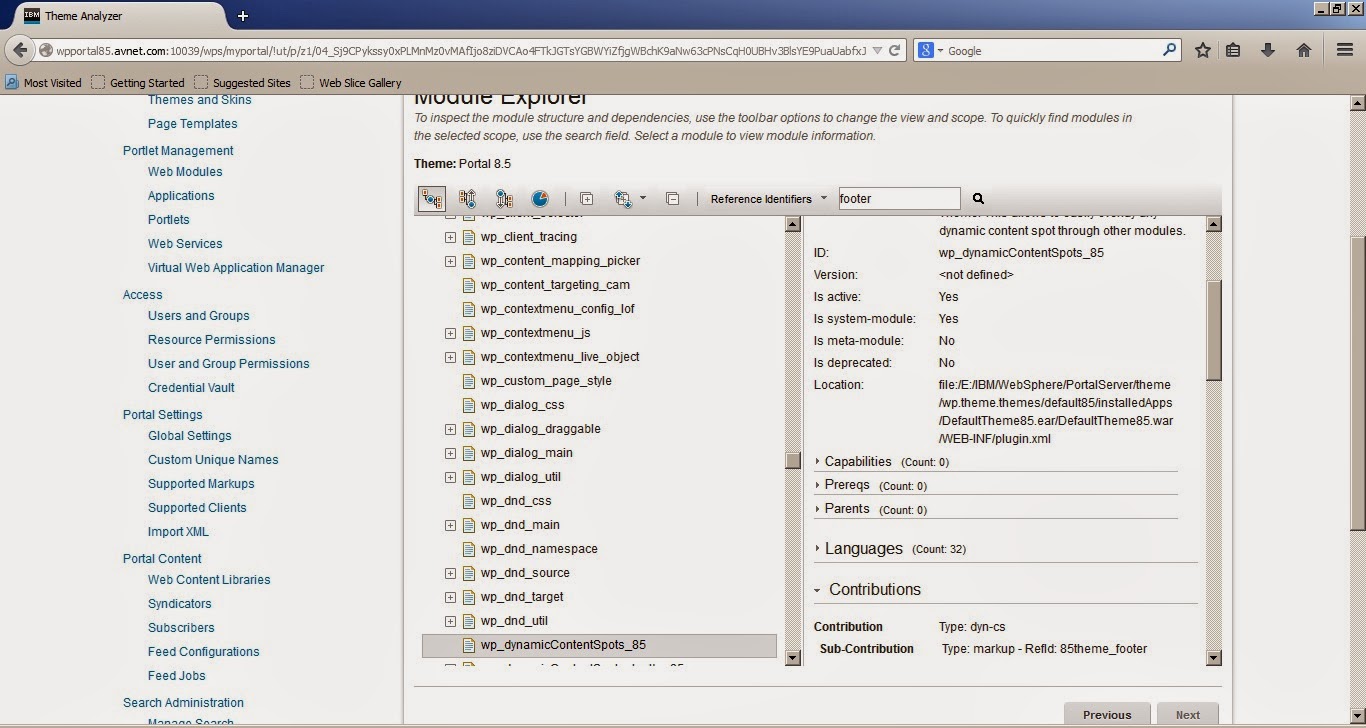This screenshot has width=1366, height=728.
Task: Select the Theme Analyzer browser tab
Action: (120, 16)
